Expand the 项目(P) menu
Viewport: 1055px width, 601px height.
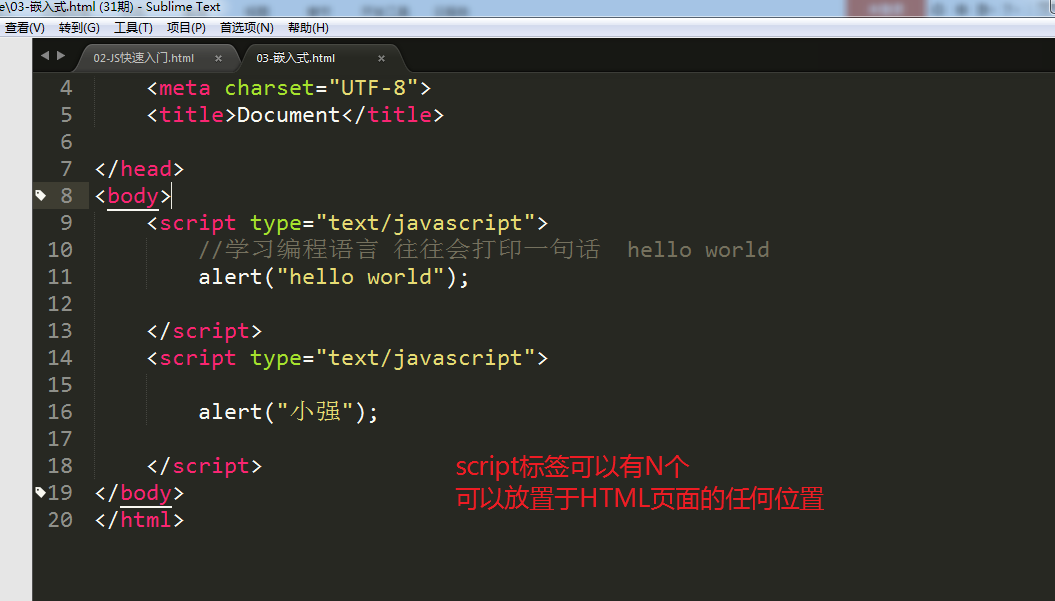[186, 28]
